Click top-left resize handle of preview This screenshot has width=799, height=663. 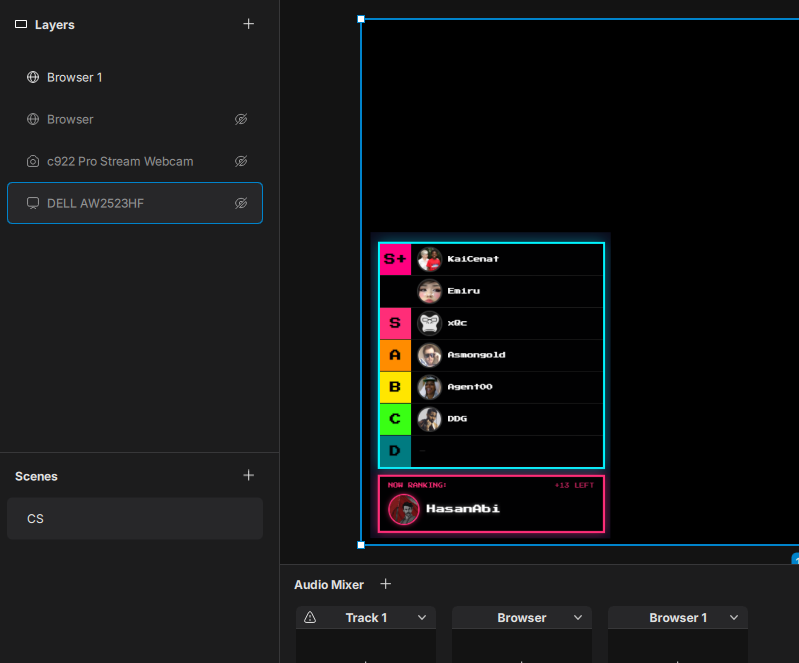pyautogui.click(x=361, y=19)
